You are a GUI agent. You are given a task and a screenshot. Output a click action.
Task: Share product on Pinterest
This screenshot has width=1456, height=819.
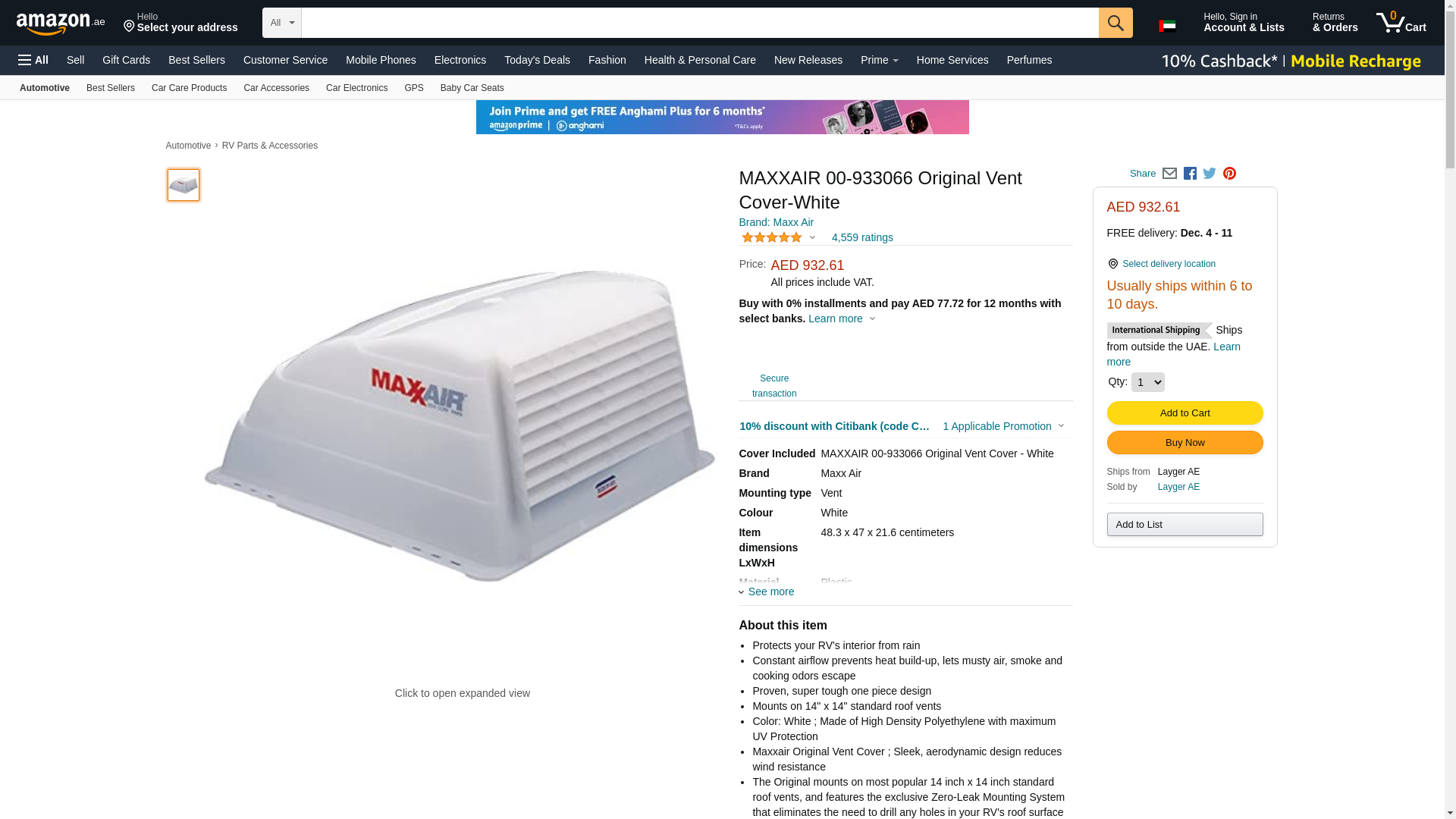[x=1229, y=174]
